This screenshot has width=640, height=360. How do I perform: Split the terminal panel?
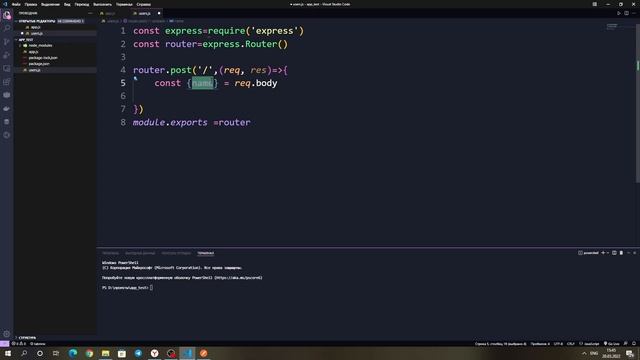tap(614, 253)
